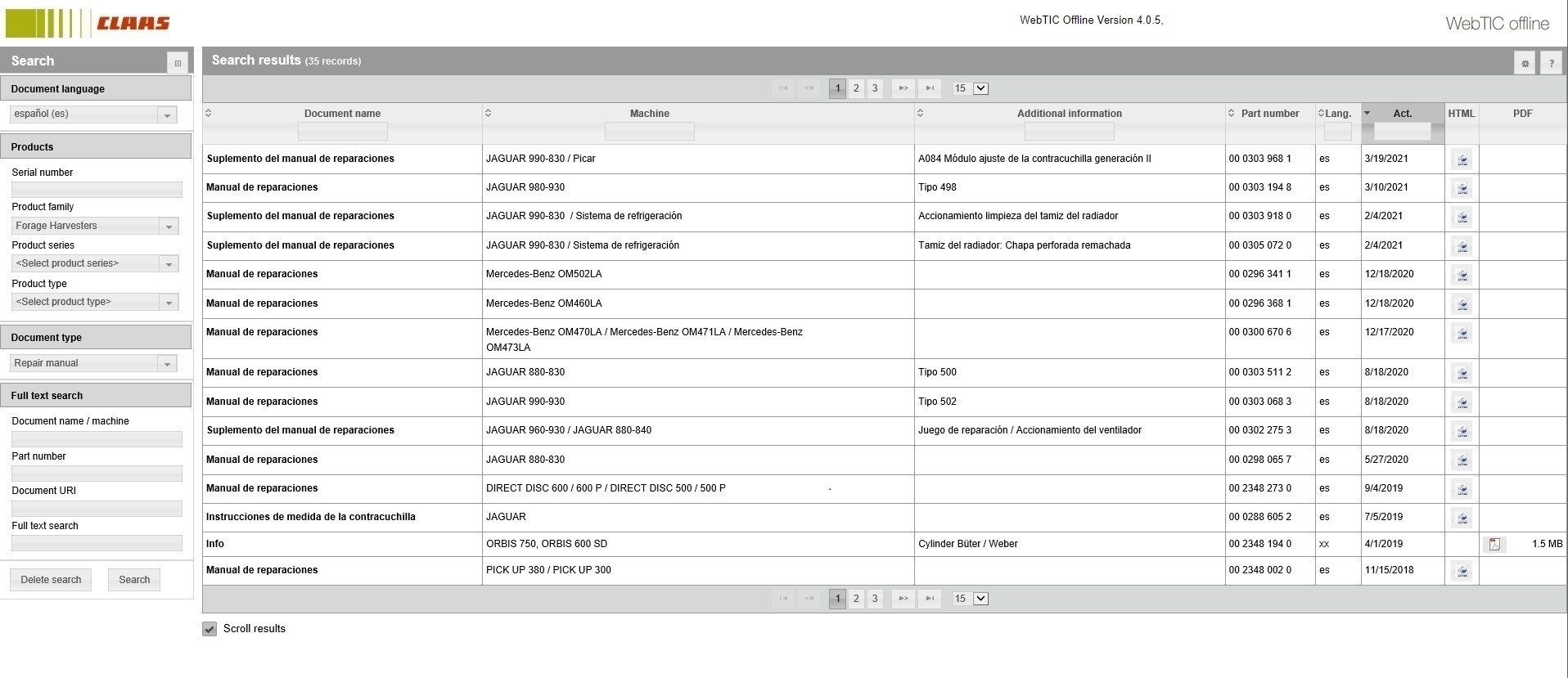Open HTML icon for Mercedes-Benz OM502LA manual
1568x678 pixels.
[x=1462, y=275]
